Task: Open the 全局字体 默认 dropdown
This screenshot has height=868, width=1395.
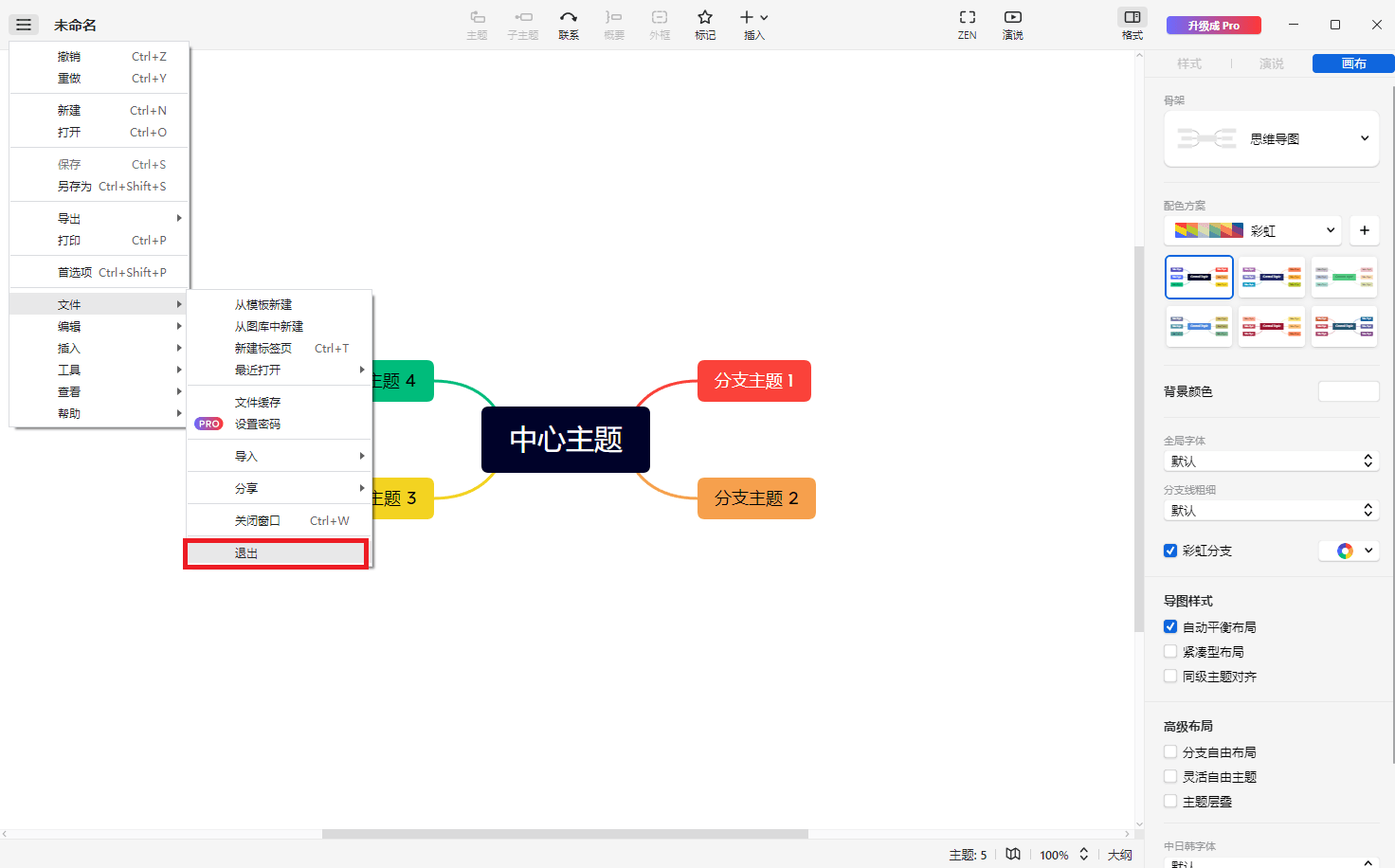Action: (1271, 461)
